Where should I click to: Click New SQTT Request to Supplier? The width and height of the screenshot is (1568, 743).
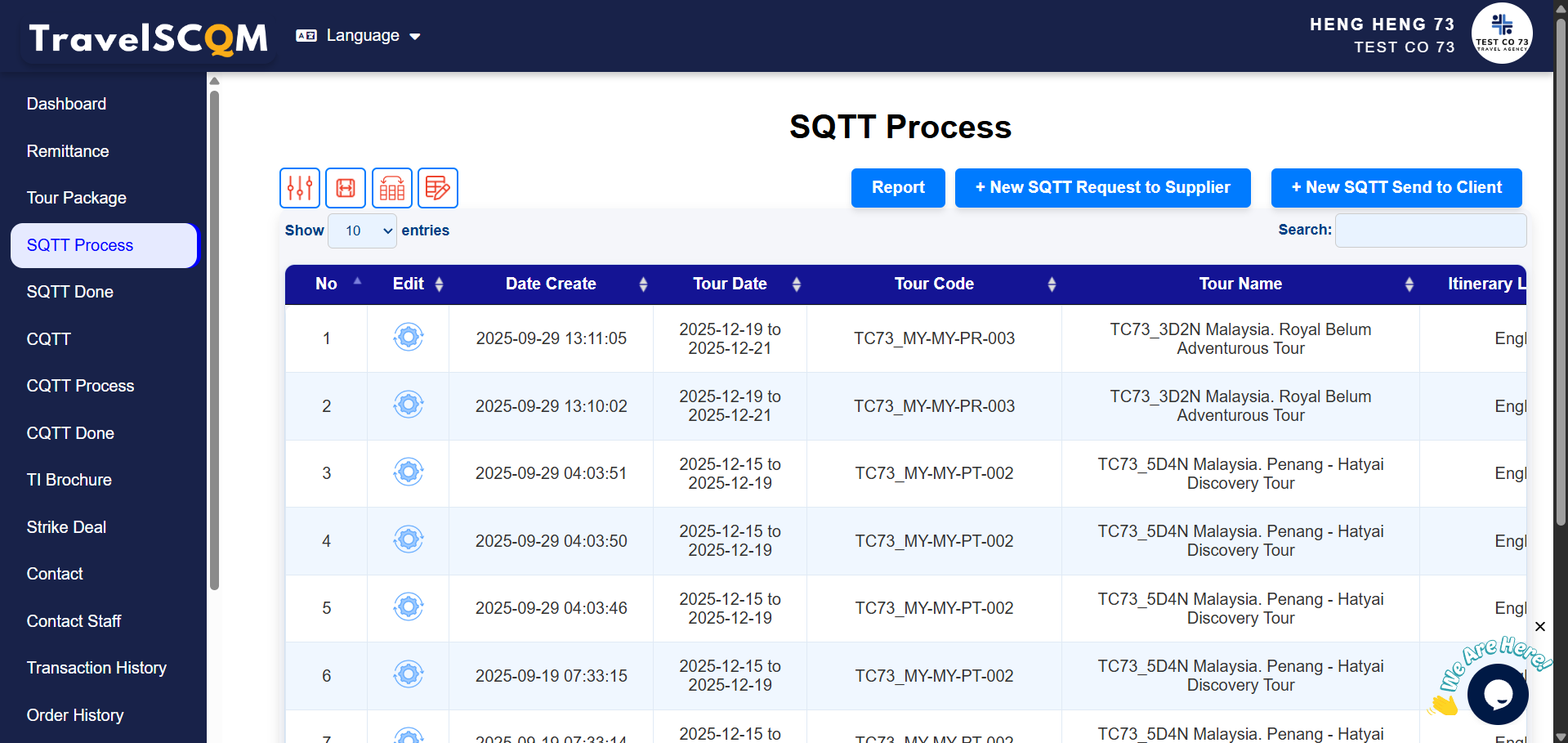coord(1102,188)
